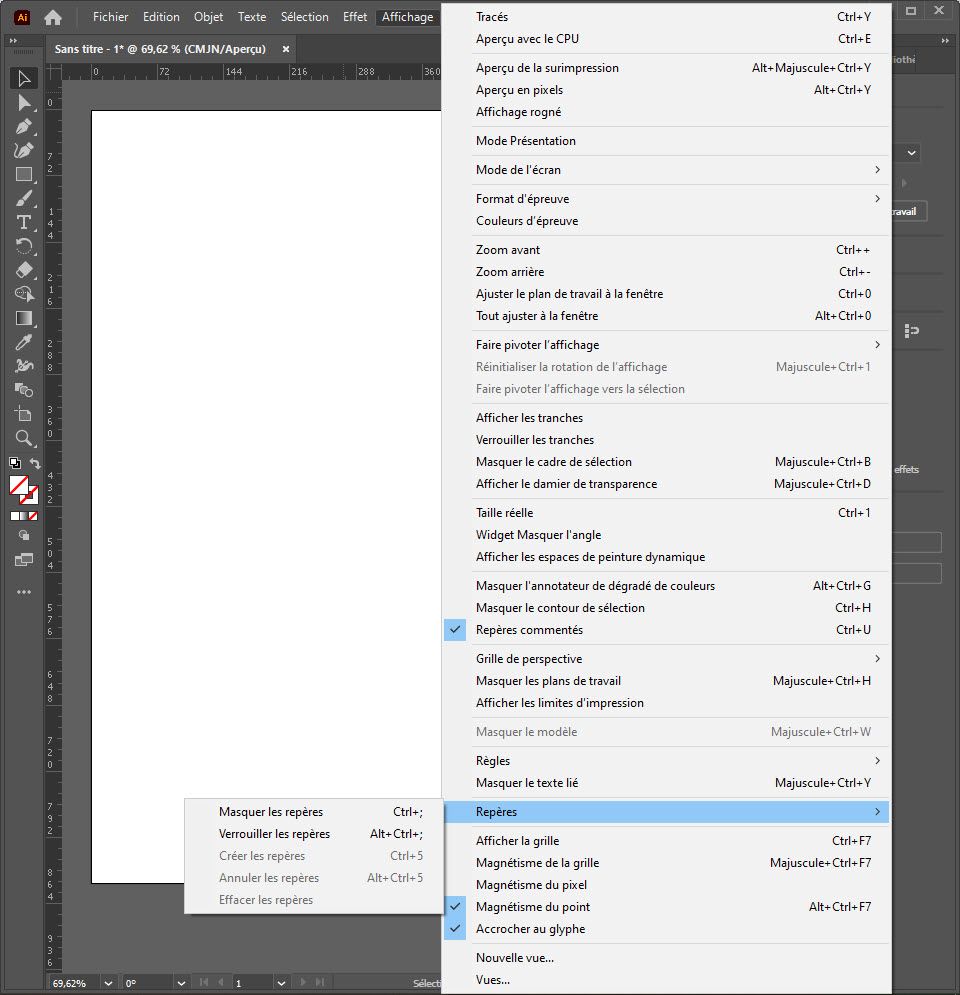The image size is (960, 995).
Task: Open drawing mode options
Action: (23, 536)
